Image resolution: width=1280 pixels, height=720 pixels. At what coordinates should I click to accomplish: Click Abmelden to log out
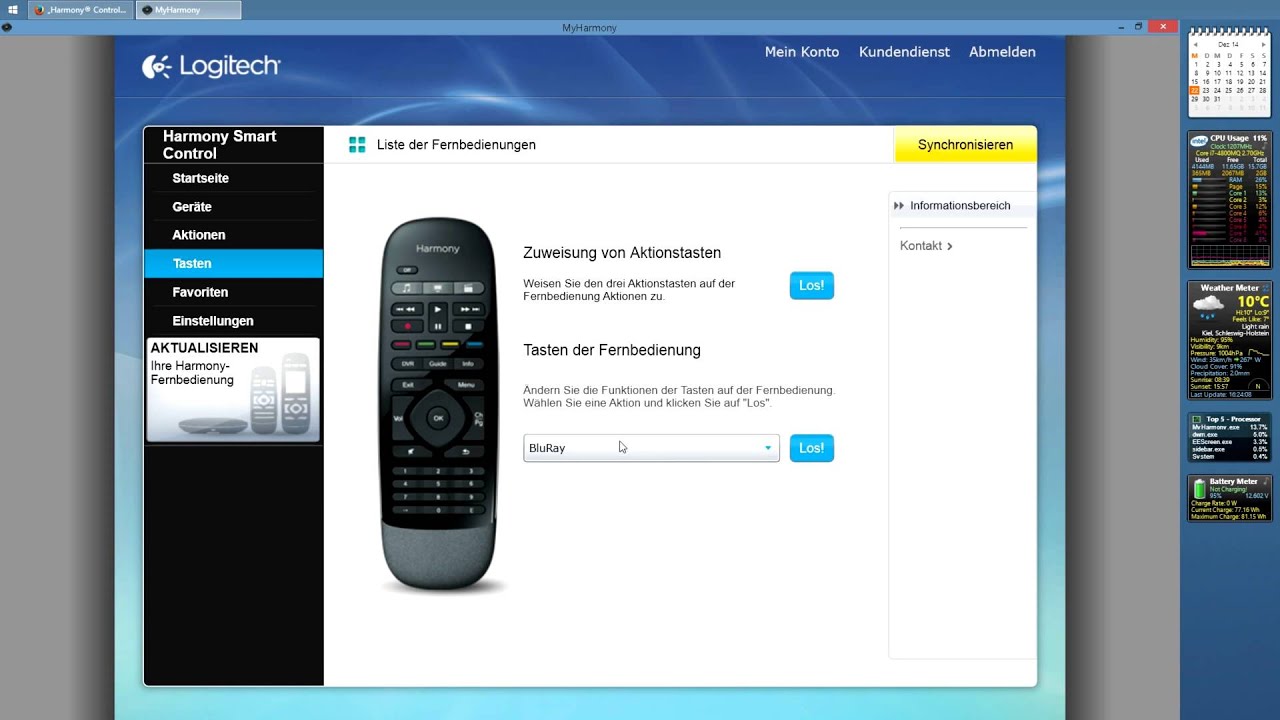(x=1002, y=52)
